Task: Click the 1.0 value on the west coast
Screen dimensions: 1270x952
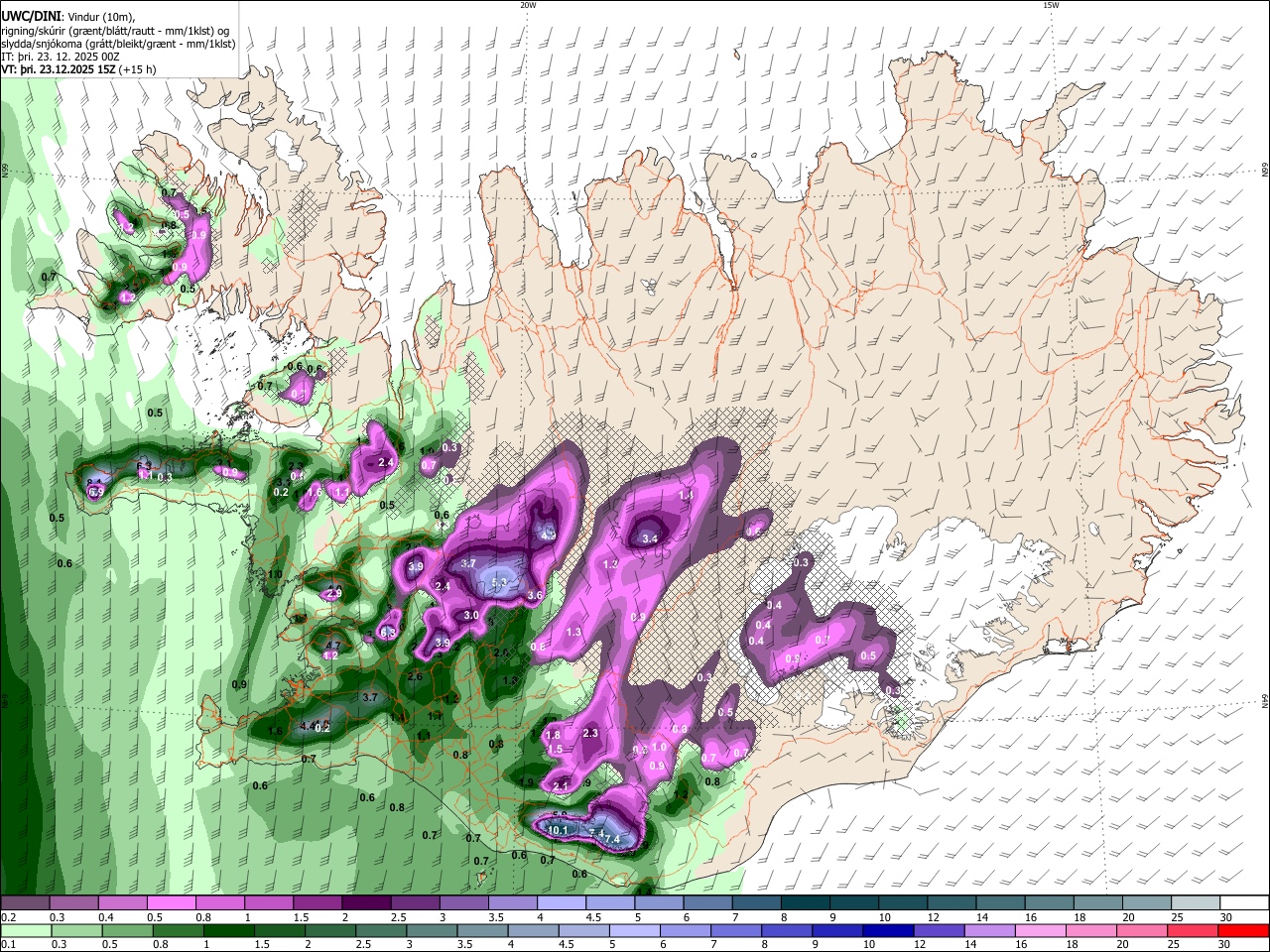Action: coord(275,574)
